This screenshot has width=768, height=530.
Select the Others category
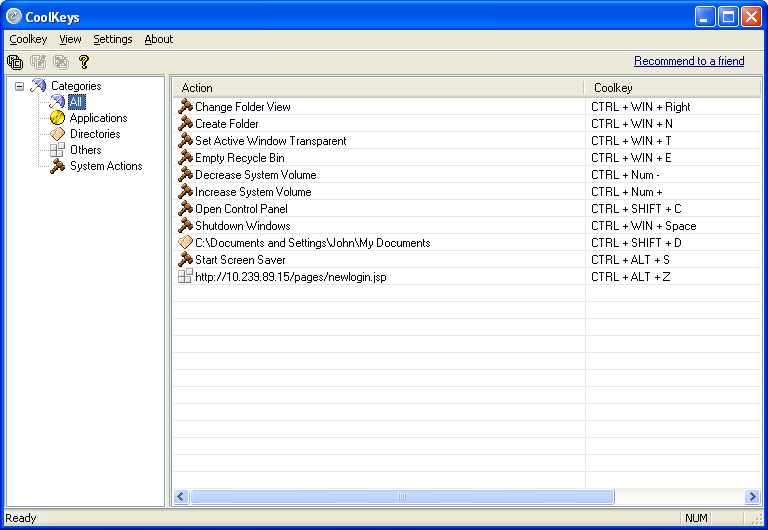[86, 150]
